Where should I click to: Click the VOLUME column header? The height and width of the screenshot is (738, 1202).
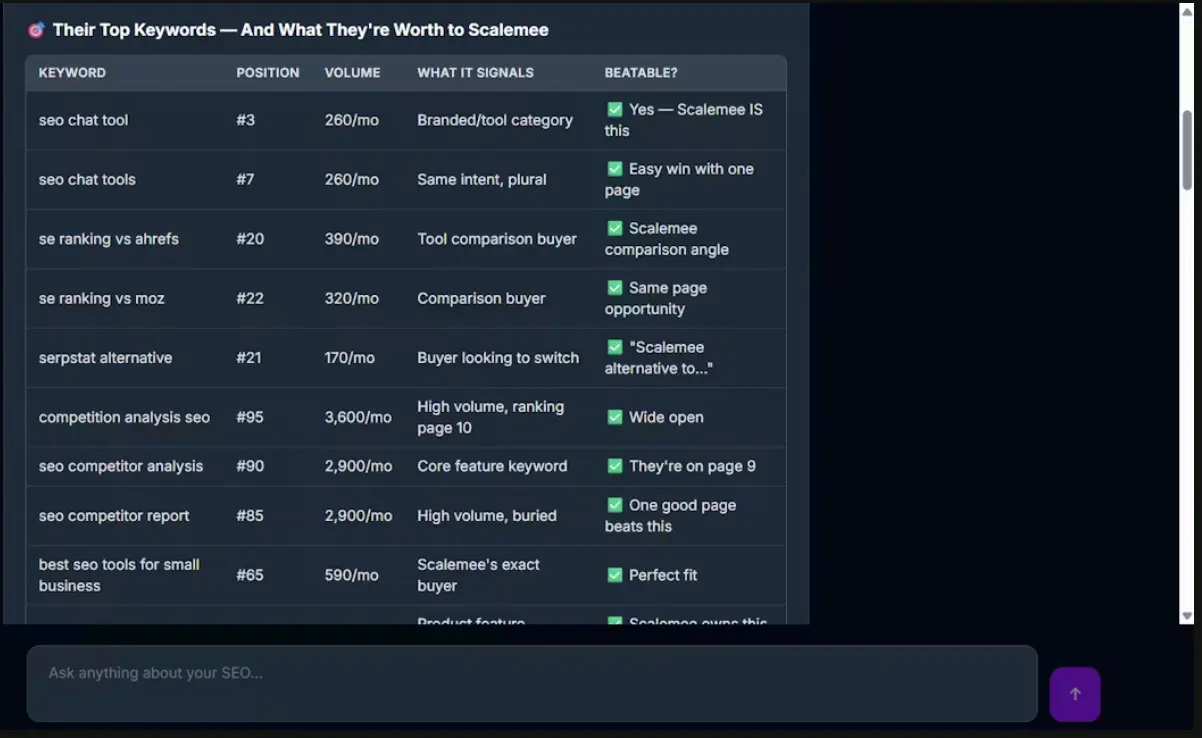[352, 73]
